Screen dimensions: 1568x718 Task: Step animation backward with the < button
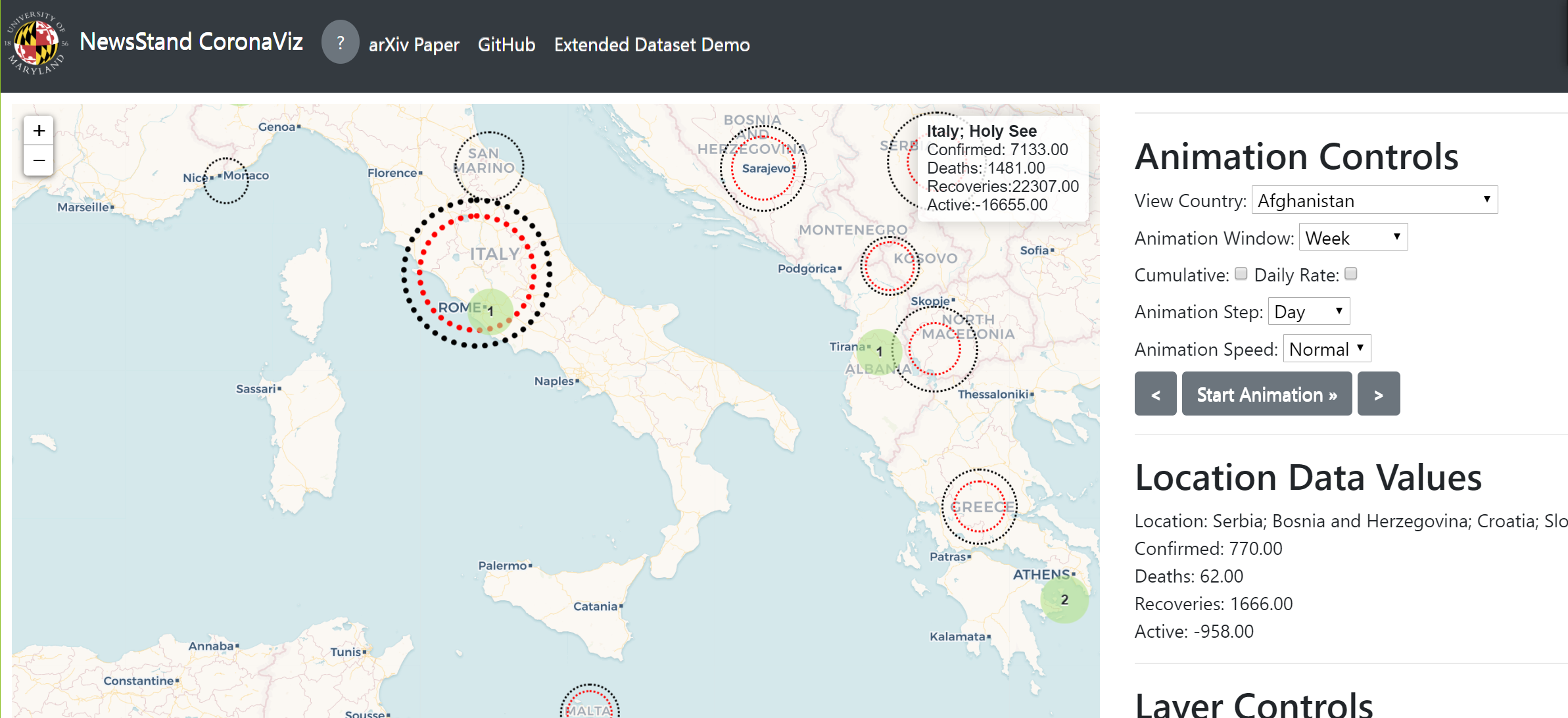click(x=1155, y=394)
